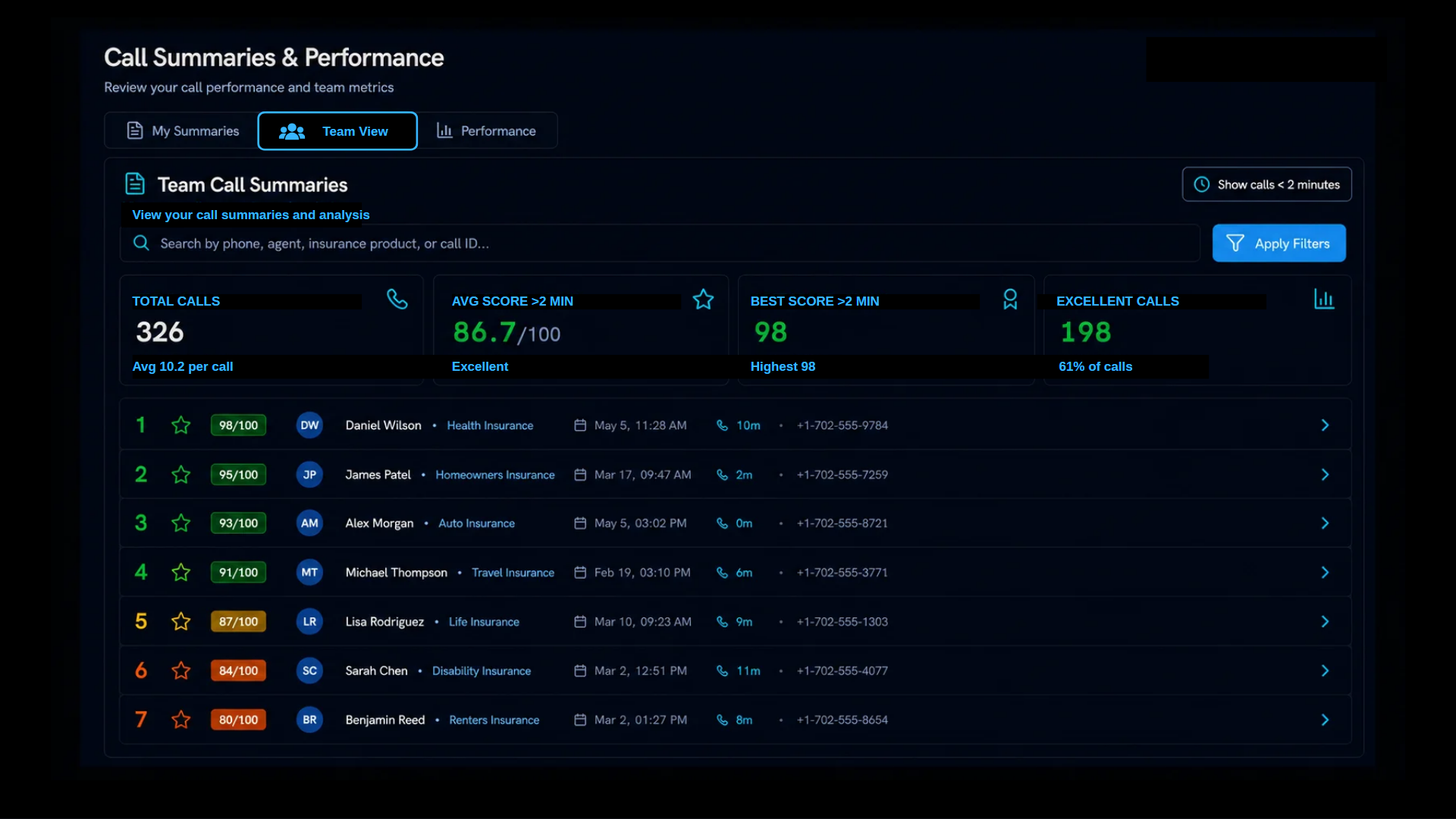The height and width of the screenshot is (819, 1456).
Task: Click the Team Call Summaries document icon
Action: [135, 184]
